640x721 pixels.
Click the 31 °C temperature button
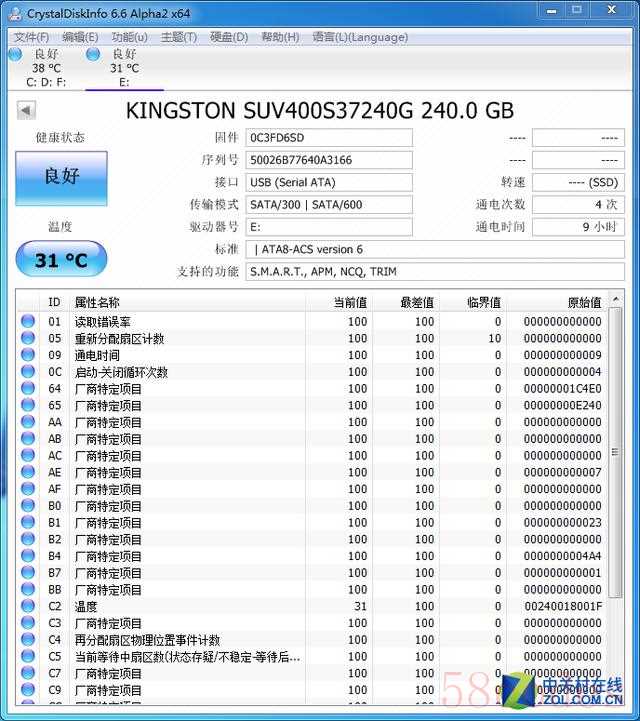[x=61, y=260]
